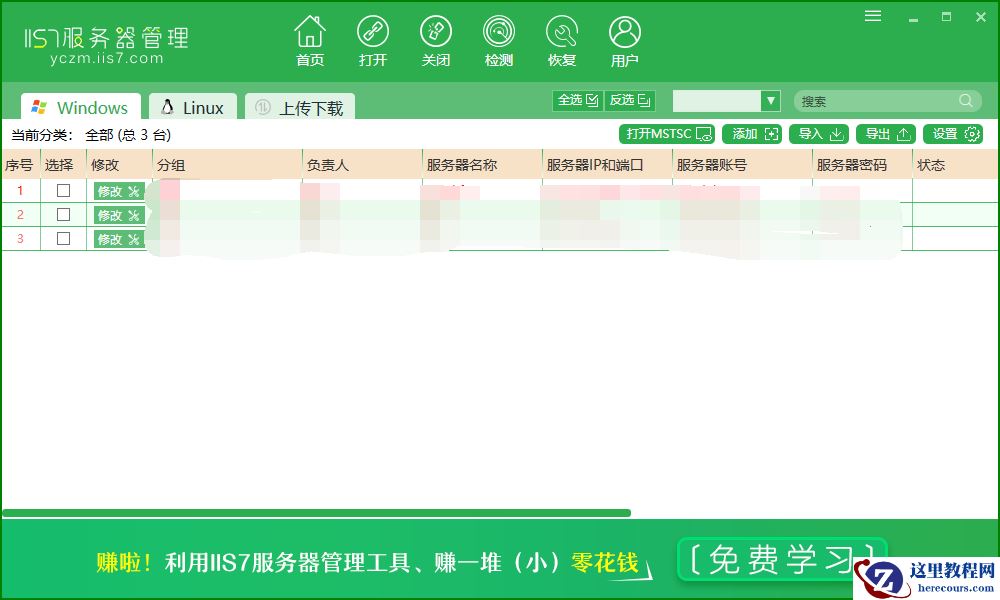1000x600 pixels.
Task: Click 全选 to select all servers
Action: tap(577, 100)
